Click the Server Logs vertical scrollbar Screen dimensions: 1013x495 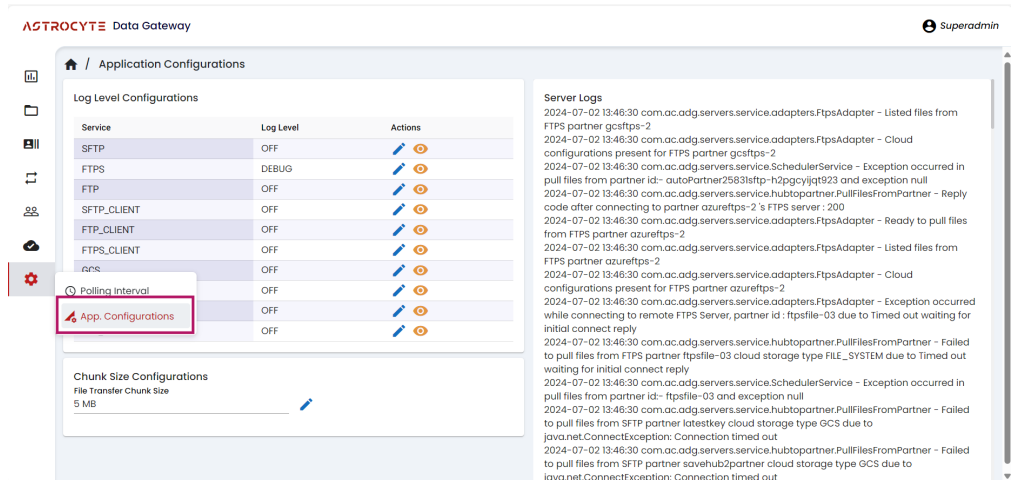(x=992, y=105)
